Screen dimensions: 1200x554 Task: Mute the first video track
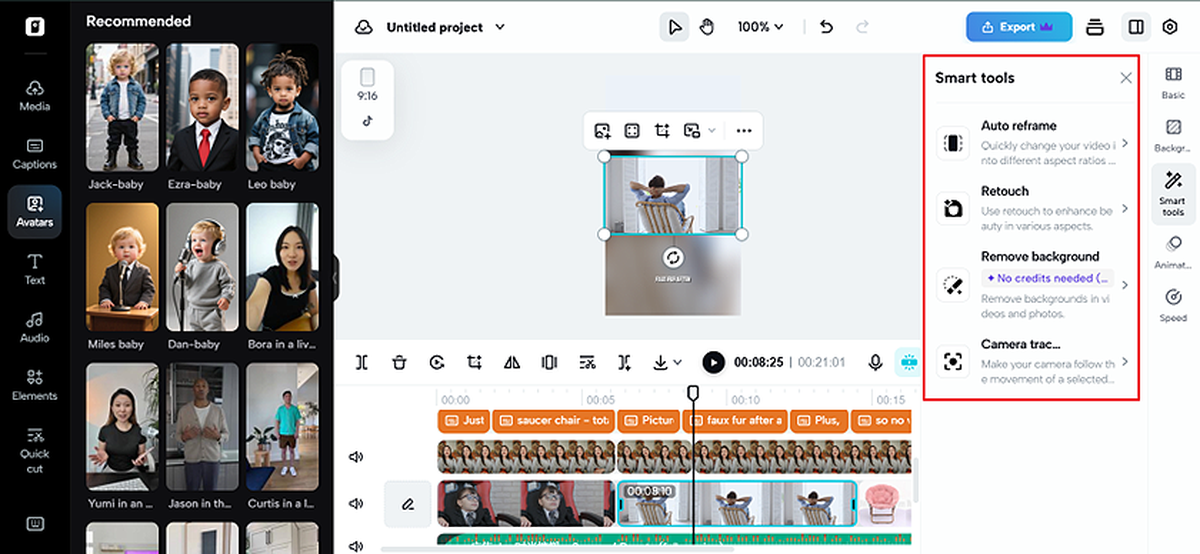click(x=356, y=457)
